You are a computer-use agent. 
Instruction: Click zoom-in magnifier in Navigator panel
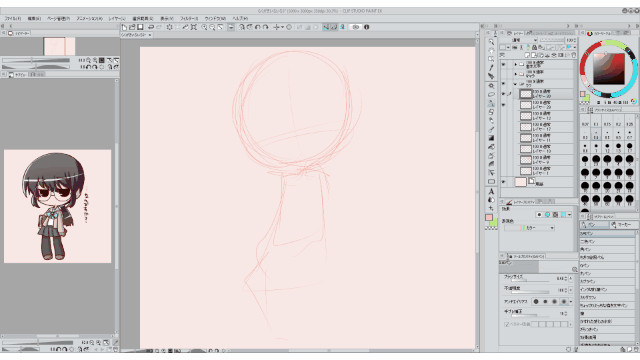point(95,60)
